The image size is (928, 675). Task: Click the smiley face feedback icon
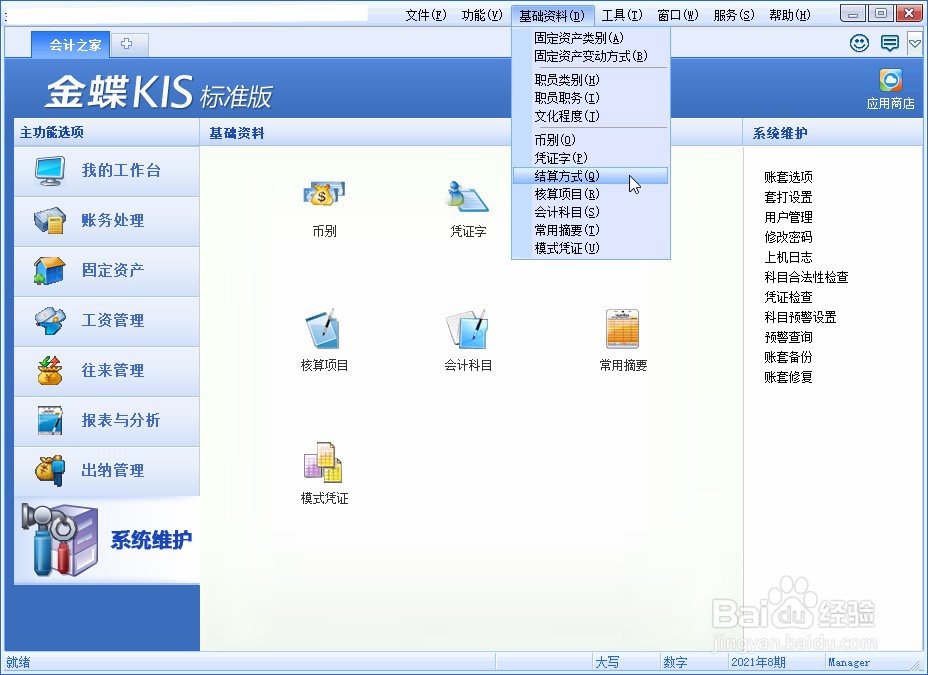tap(859, 43)
